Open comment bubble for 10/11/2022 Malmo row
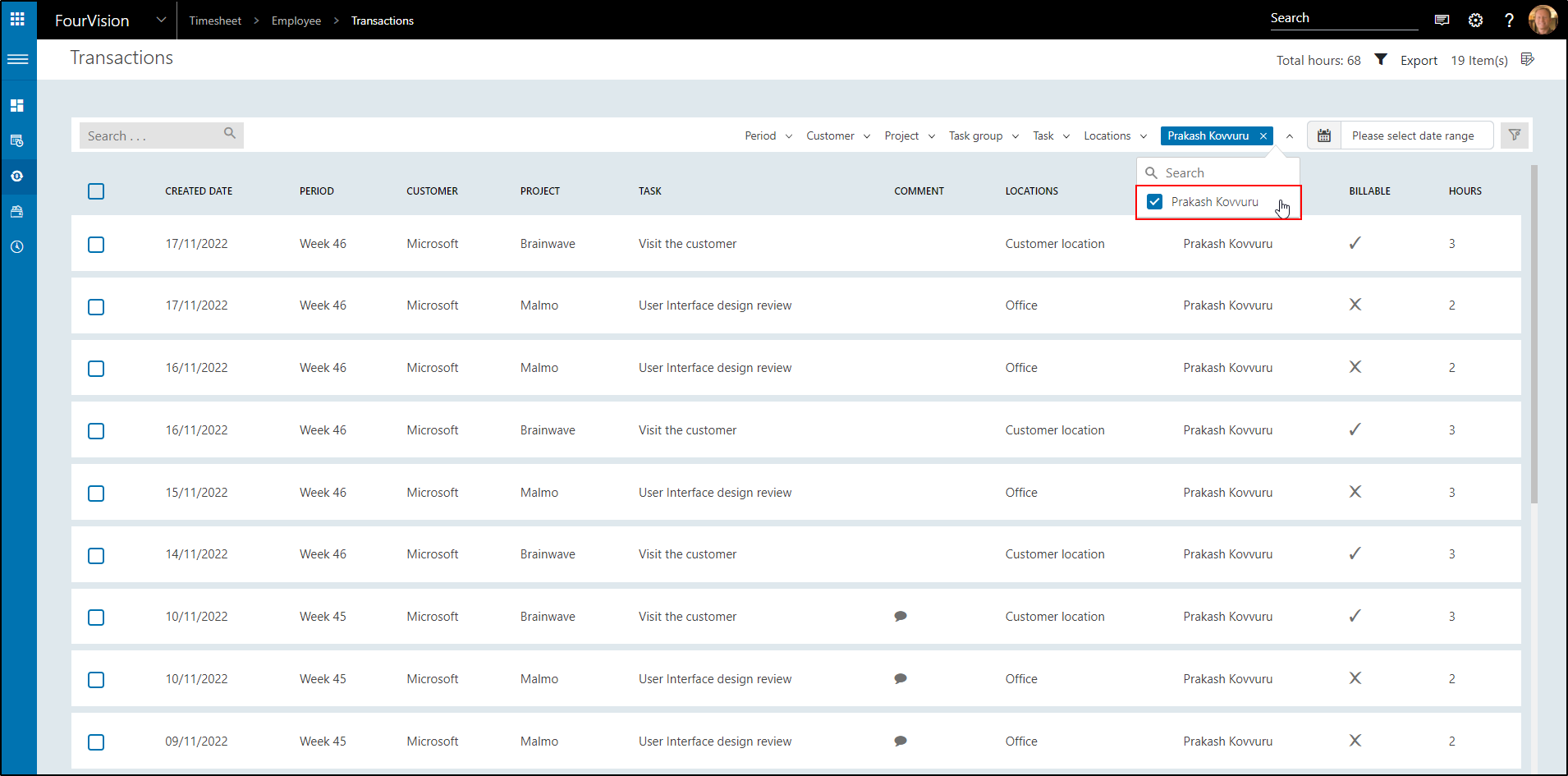Image resolution: width=1568 pixels, height=776 pixels. pyautogui.click(x=901, y=678)
